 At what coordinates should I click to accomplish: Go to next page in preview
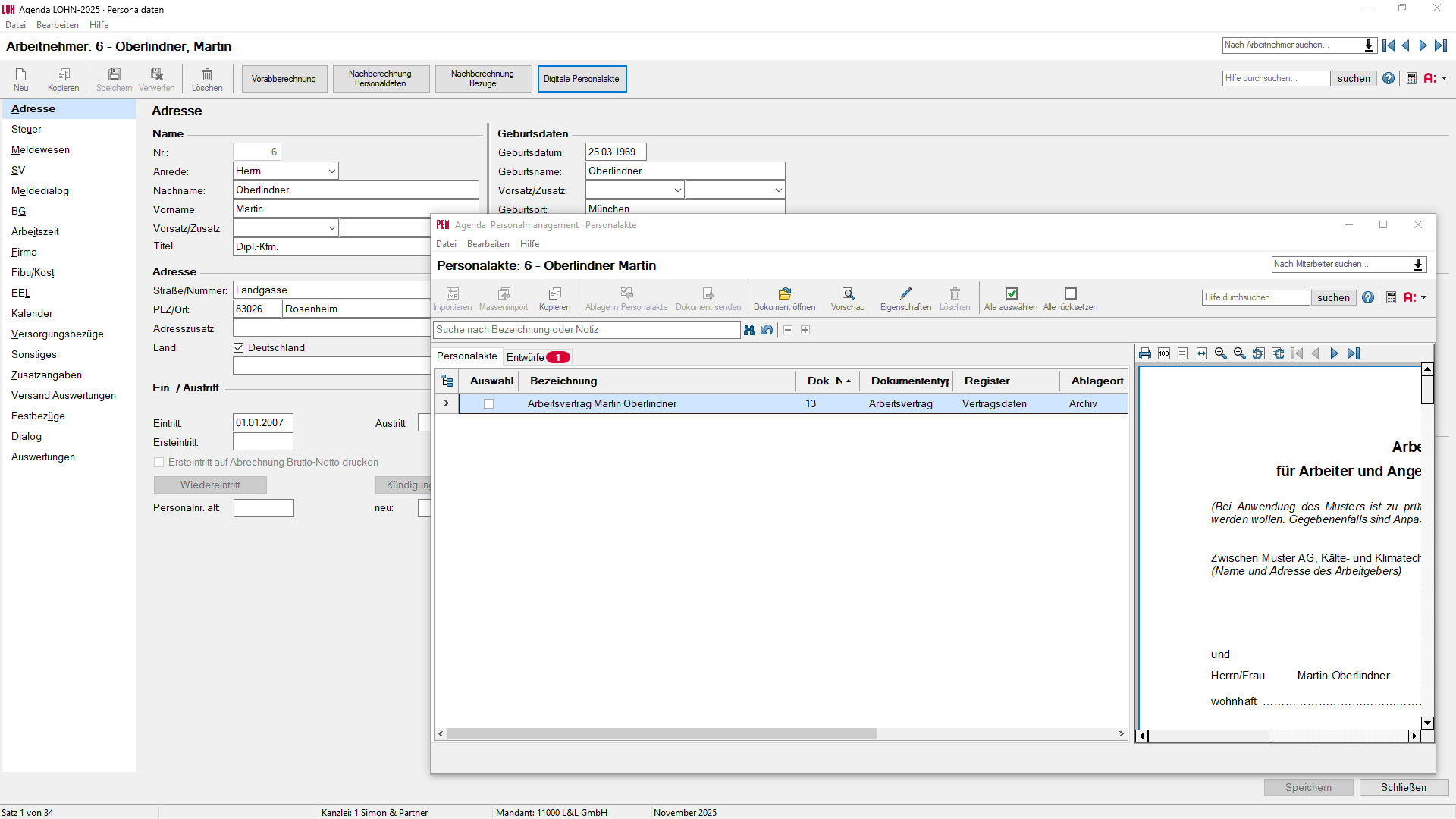(x=1334, y=354)
